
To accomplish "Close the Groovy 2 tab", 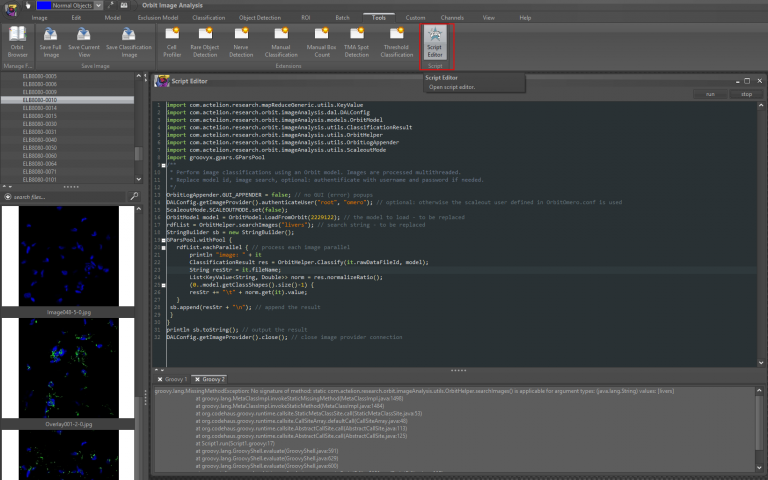I will tap(197, 379).
